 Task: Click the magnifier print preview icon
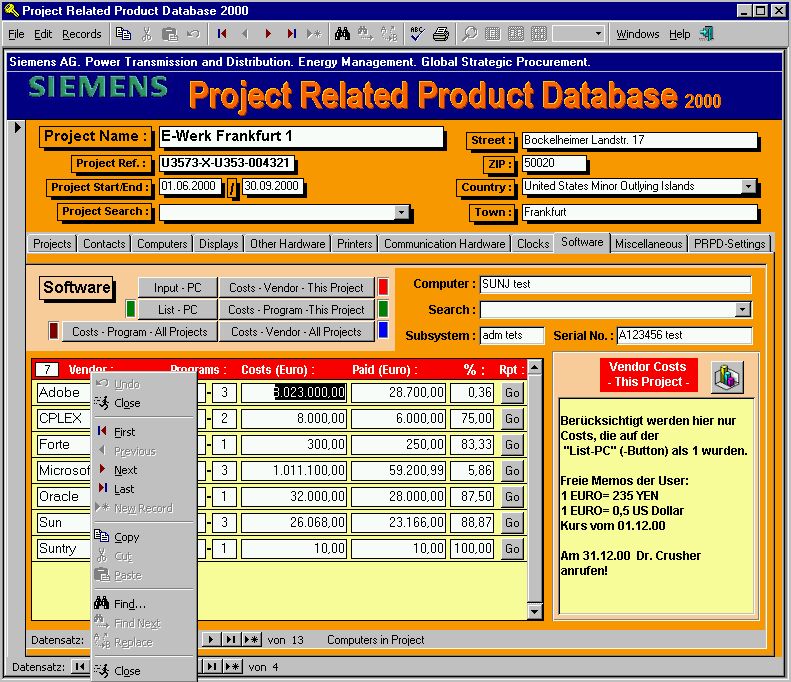469,34
